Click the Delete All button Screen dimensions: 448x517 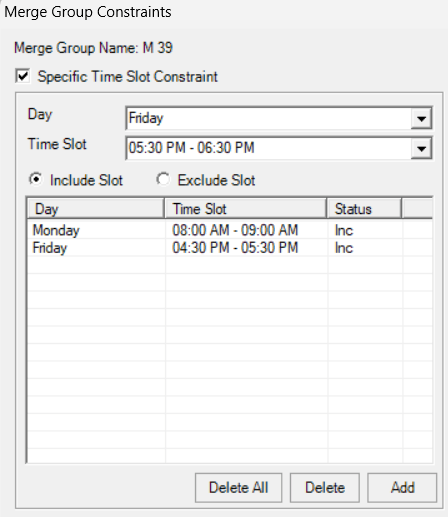(238, 488)
